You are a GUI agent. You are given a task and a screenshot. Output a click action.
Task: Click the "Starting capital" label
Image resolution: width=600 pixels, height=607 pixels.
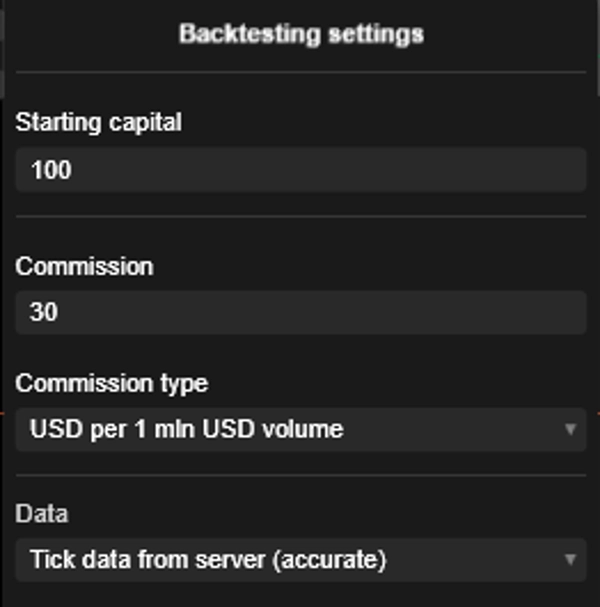click(99, 123)
